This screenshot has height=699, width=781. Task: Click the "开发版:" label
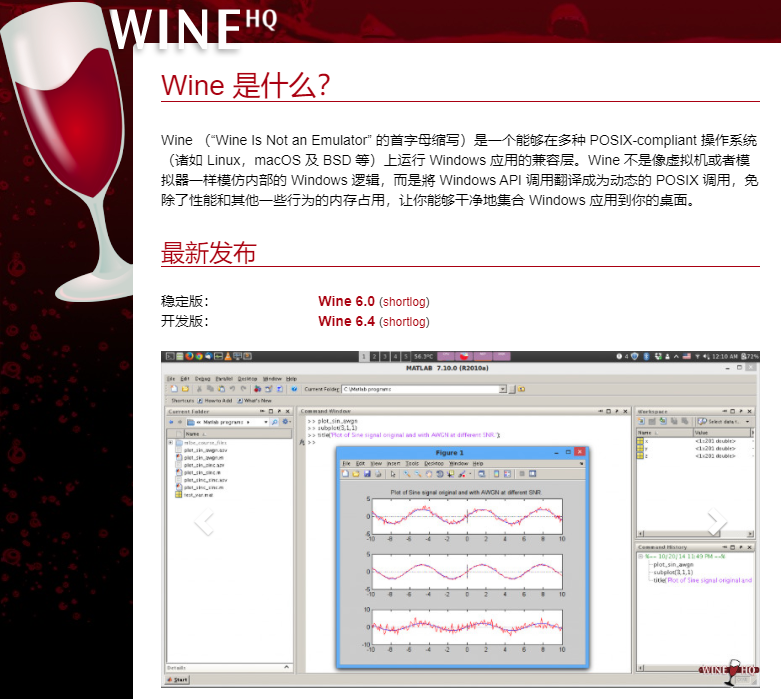[x=185, y=321]
